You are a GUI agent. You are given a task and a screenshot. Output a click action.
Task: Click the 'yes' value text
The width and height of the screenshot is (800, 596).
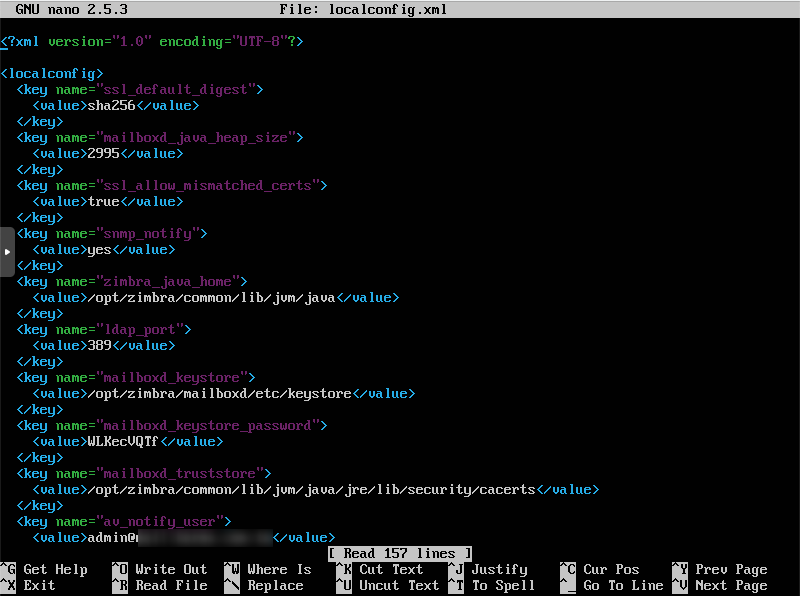click(99, 250)
